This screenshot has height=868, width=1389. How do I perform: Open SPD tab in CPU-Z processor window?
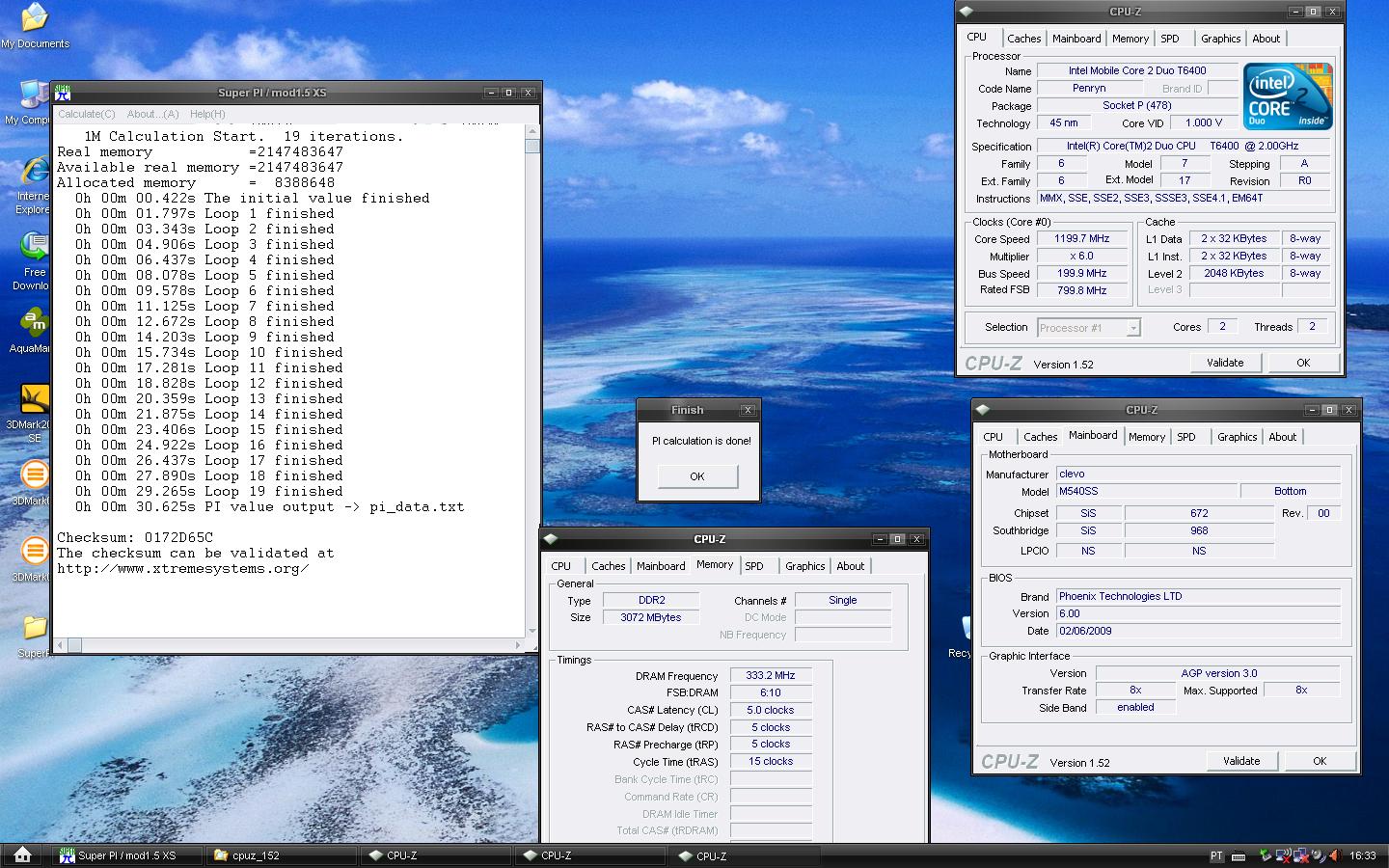(x=1170, y=39)
